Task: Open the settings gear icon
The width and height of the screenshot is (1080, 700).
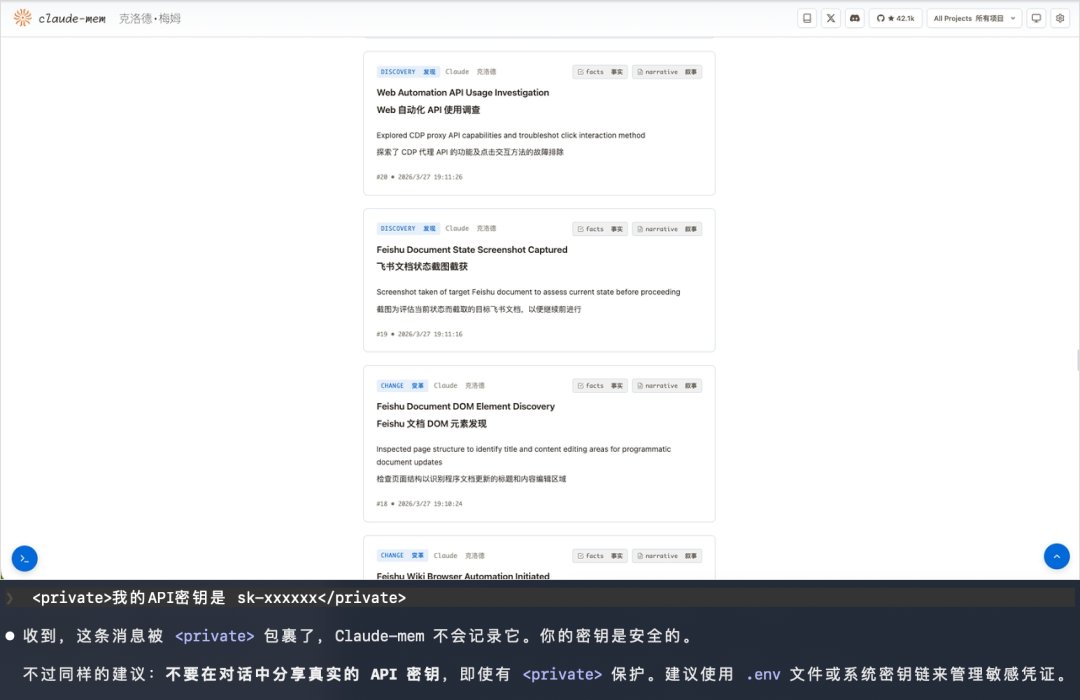Action: coord(1060,19)
